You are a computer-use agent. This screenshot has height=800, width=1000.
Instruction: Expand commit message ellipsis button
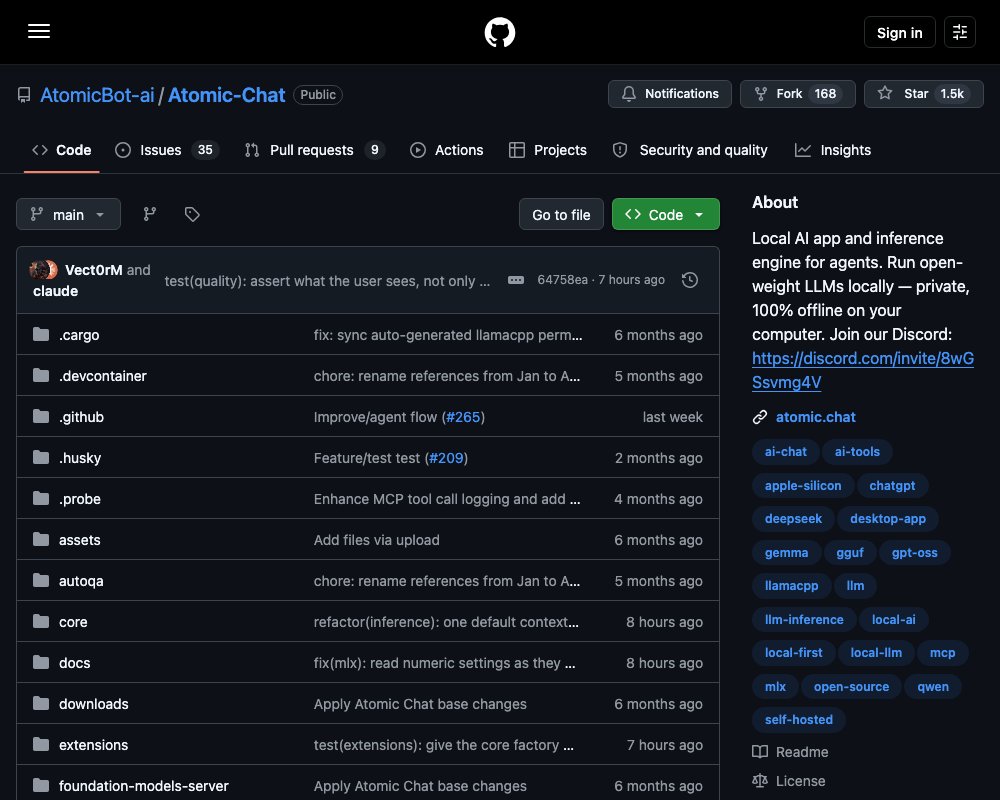pos(516,280)
